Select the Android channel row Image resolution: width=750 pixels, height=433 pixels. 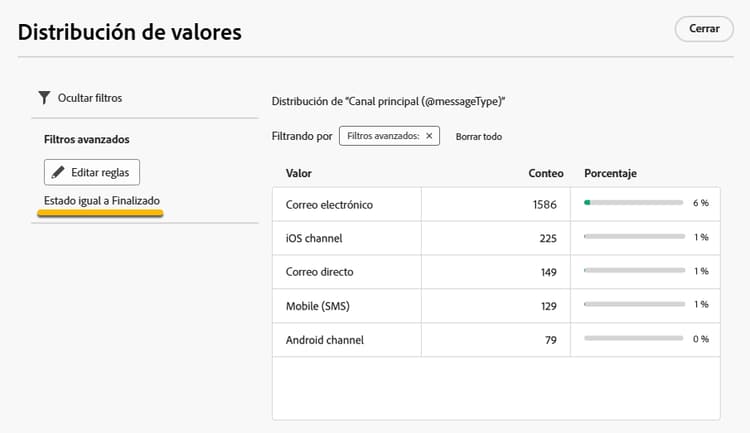(x=325, y=340)
